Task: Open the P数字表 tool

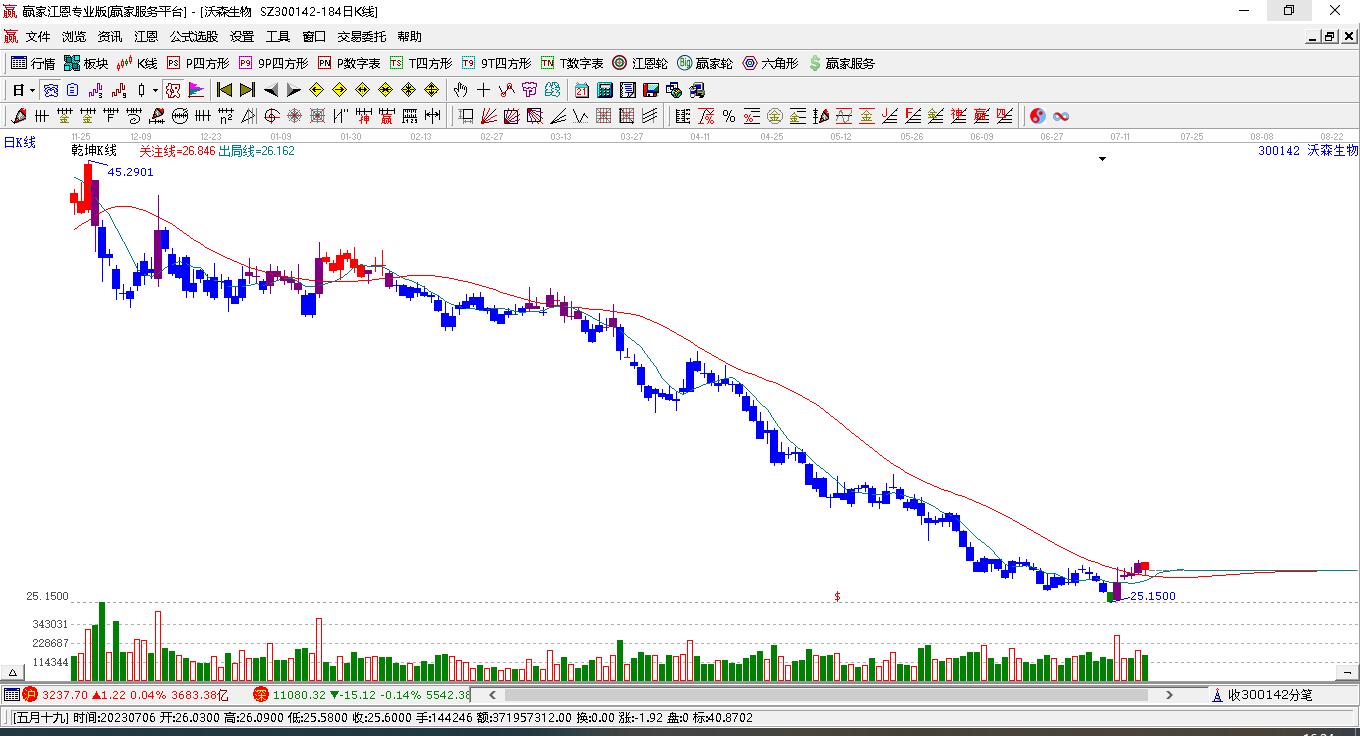Action: pyautogui.click(x=349, y=63)
